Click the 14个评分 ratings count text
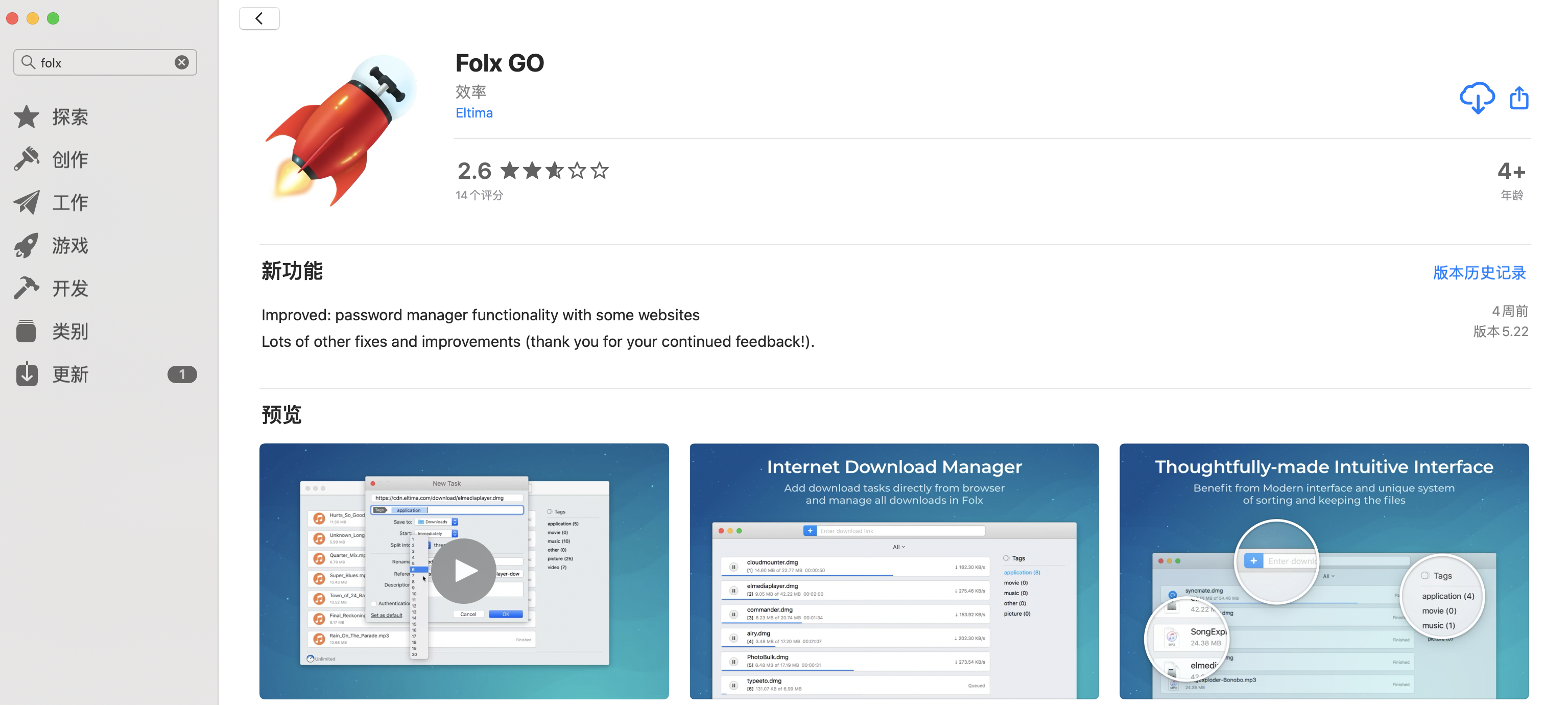1568x705 pixels. click(x=479, y=195)
